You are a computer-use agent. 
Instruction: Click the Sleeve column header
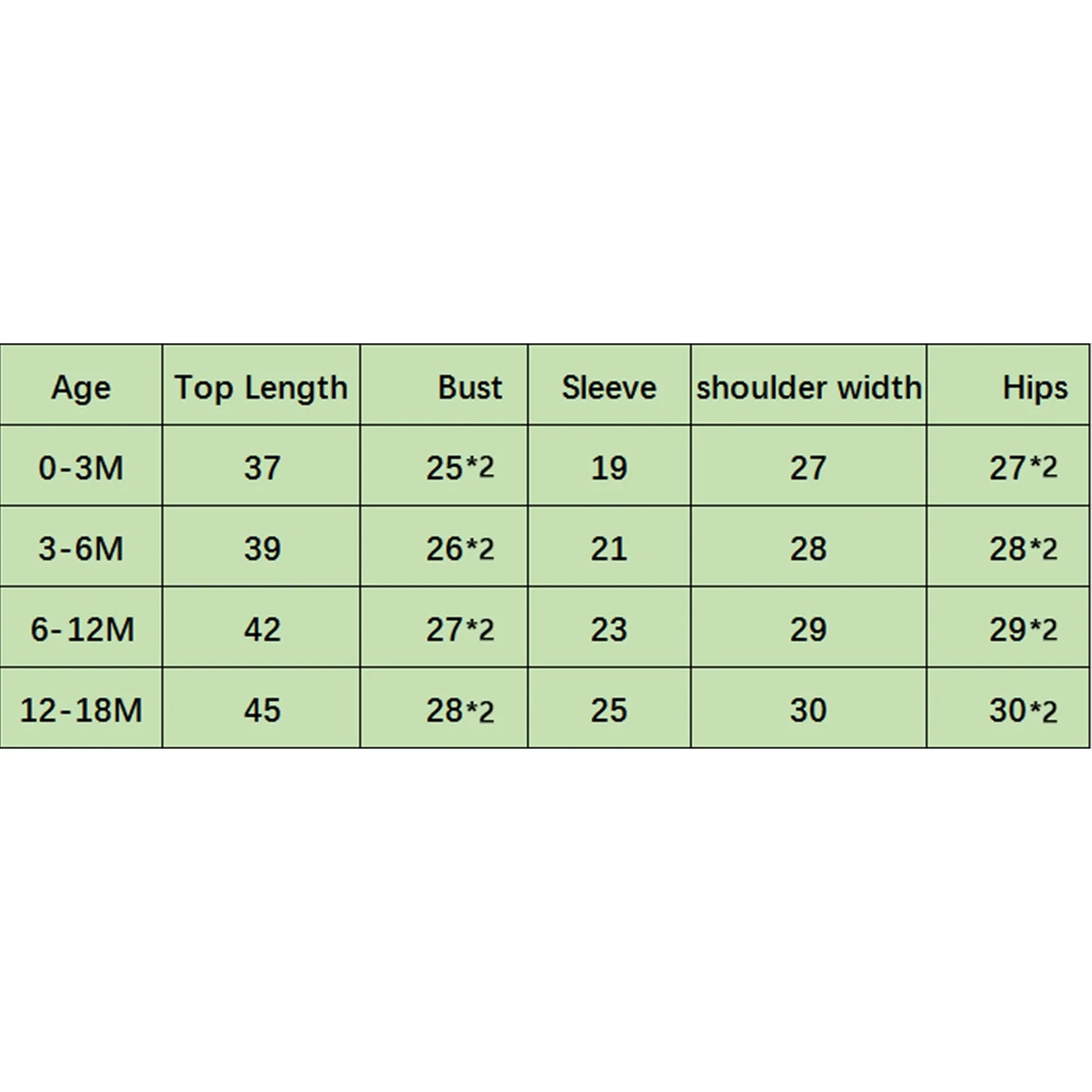coord(609,388)
